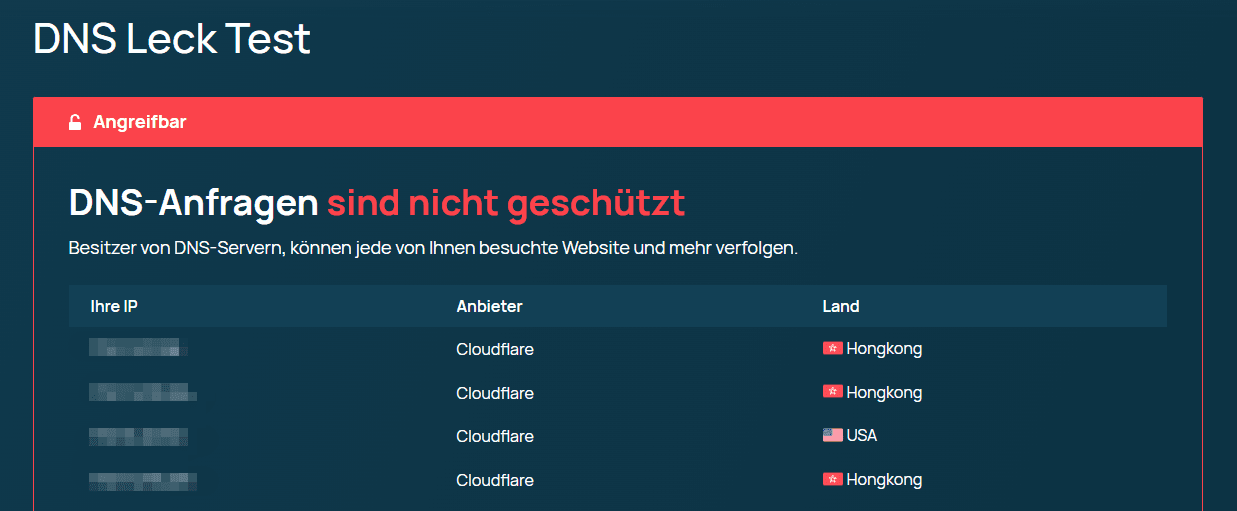
Task: Select Cloudflare in the second table row
Action: (495, 393)
